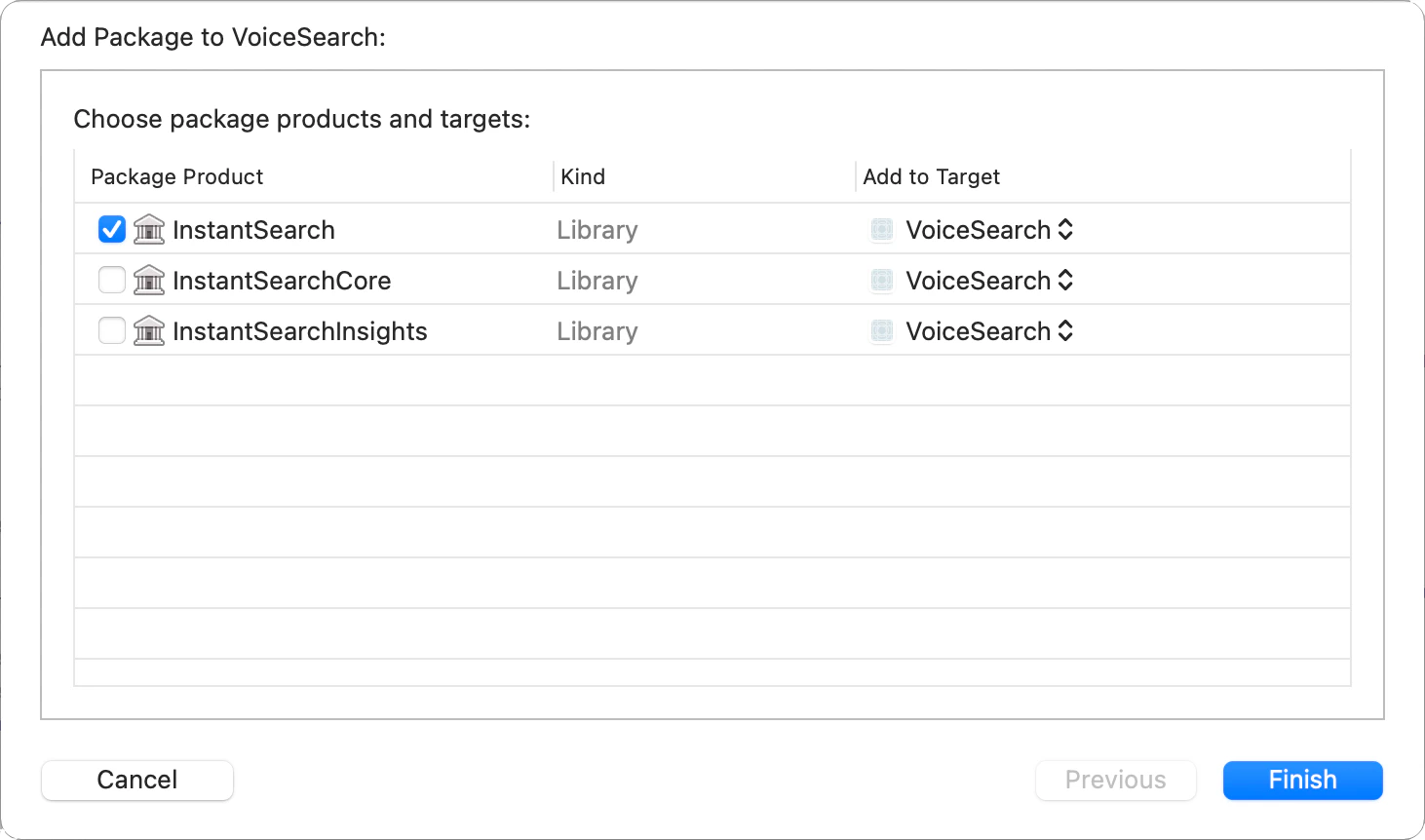Click the InstantSearchCore library icon
The width and height of the screenshot is (1425, 840).
coord(149,281)
